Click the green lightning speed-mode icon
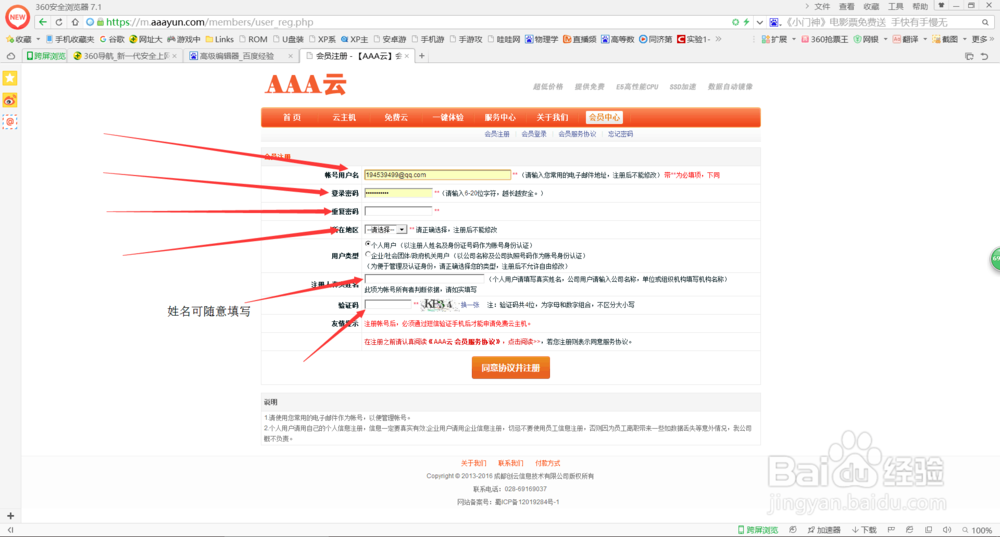Screen dimensions: 1000x537 [746, 22]
